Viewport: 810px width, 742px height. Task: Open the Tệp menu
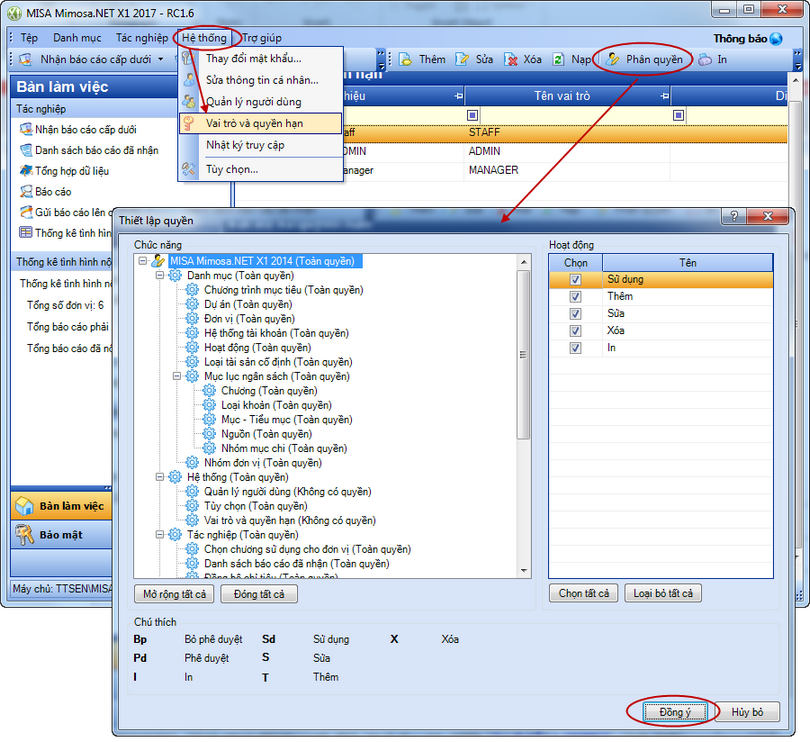[x=29, y=38]
